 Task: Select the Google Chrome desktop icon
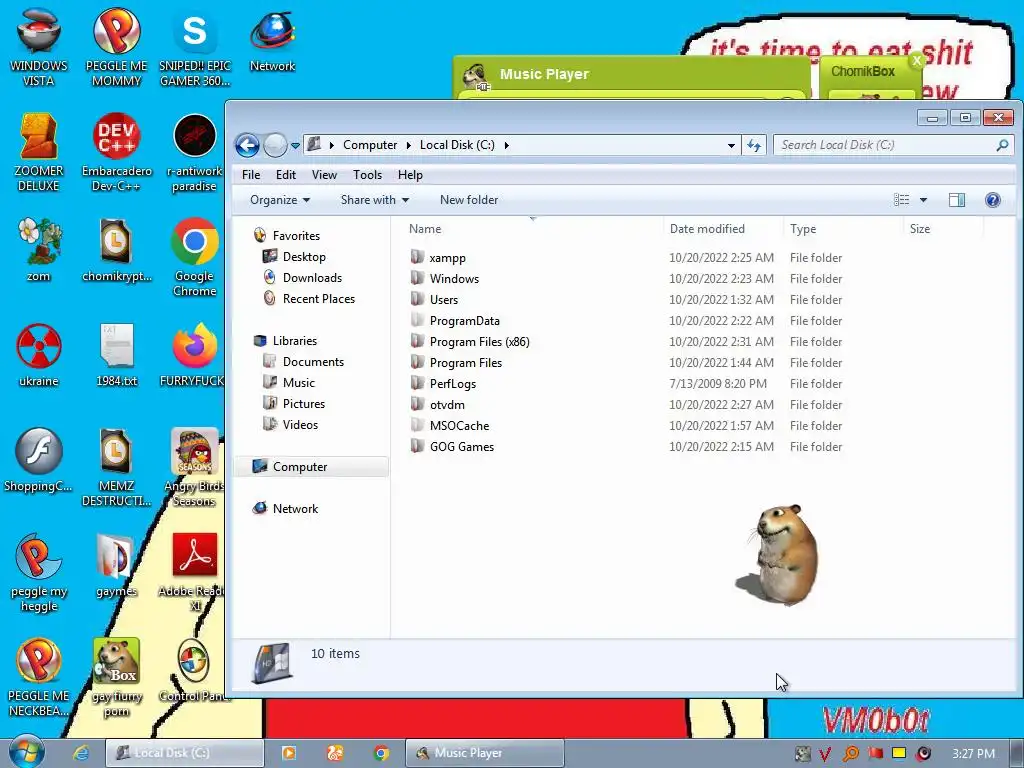click(x=195, y=257)
